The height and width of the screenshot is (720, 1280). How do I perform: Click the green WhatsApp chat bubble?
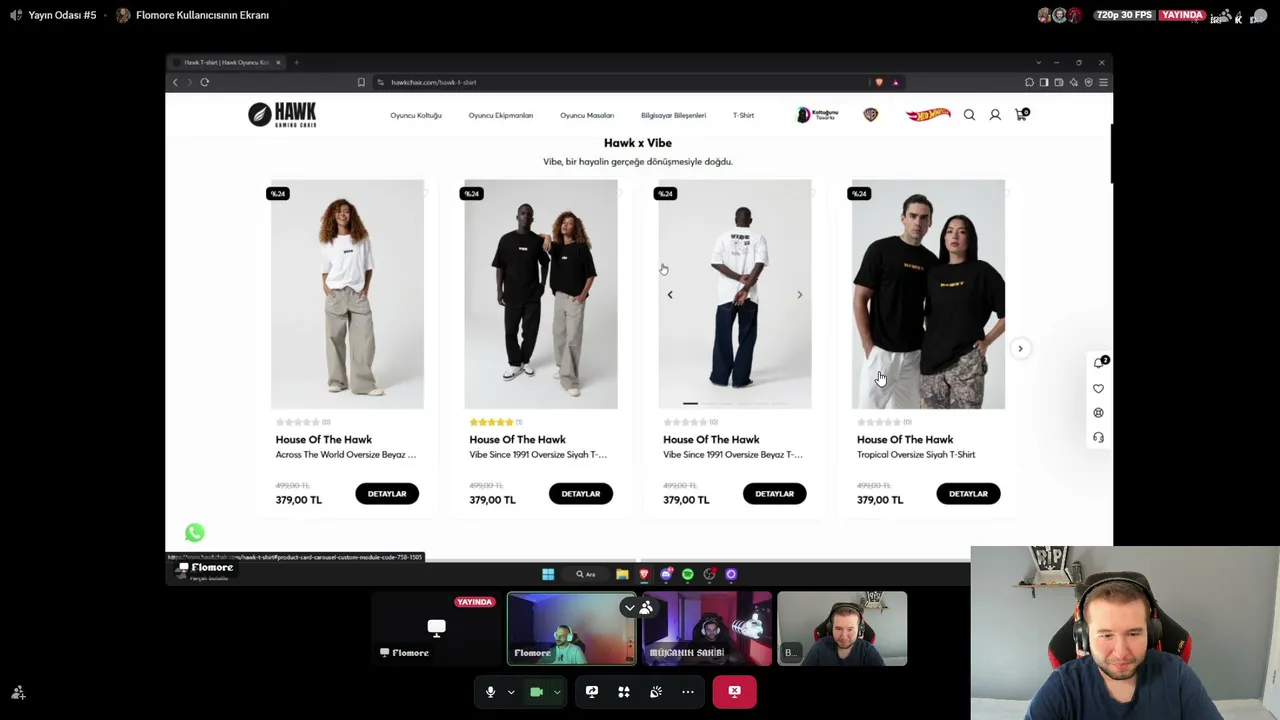(194, 533)
